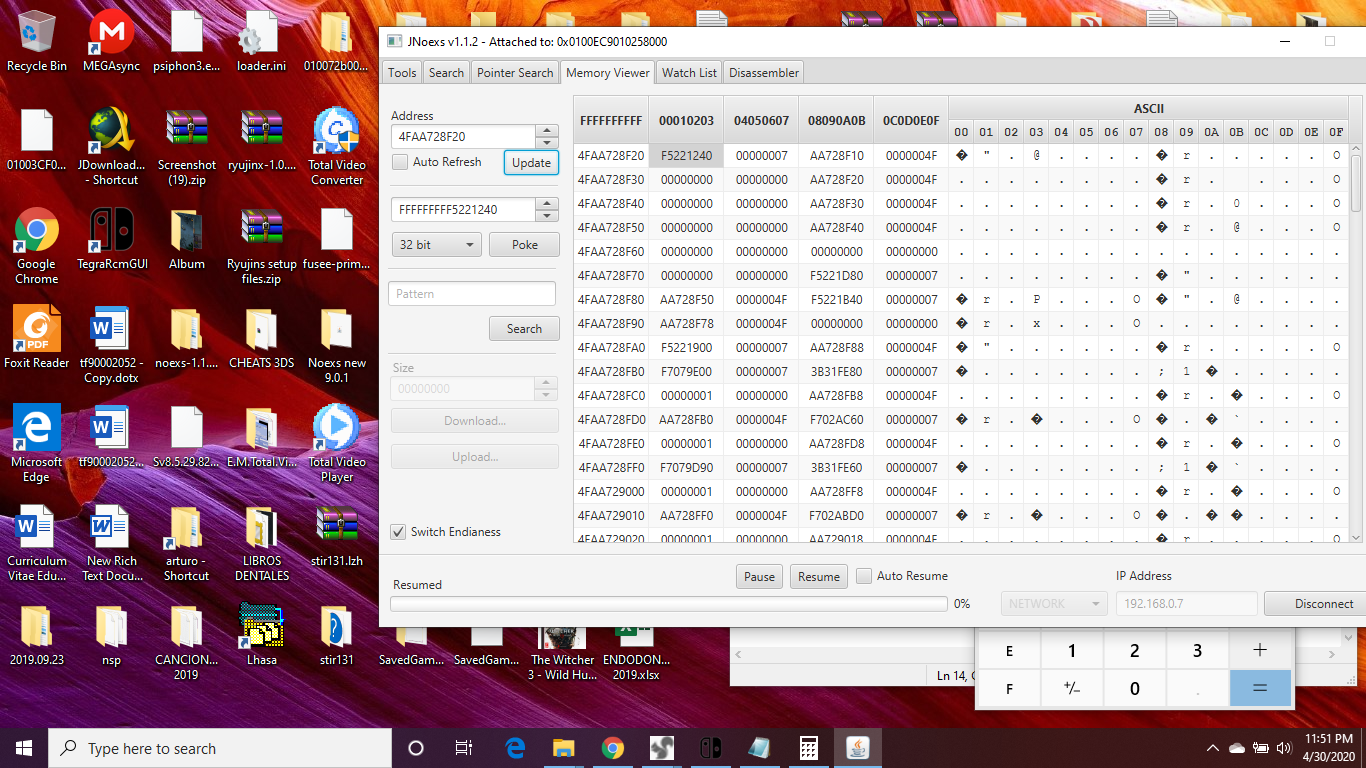The image size is (1366, 768).
Task: Open the Java JNoexs taskbar icon
Action: (x=858, y=748)
